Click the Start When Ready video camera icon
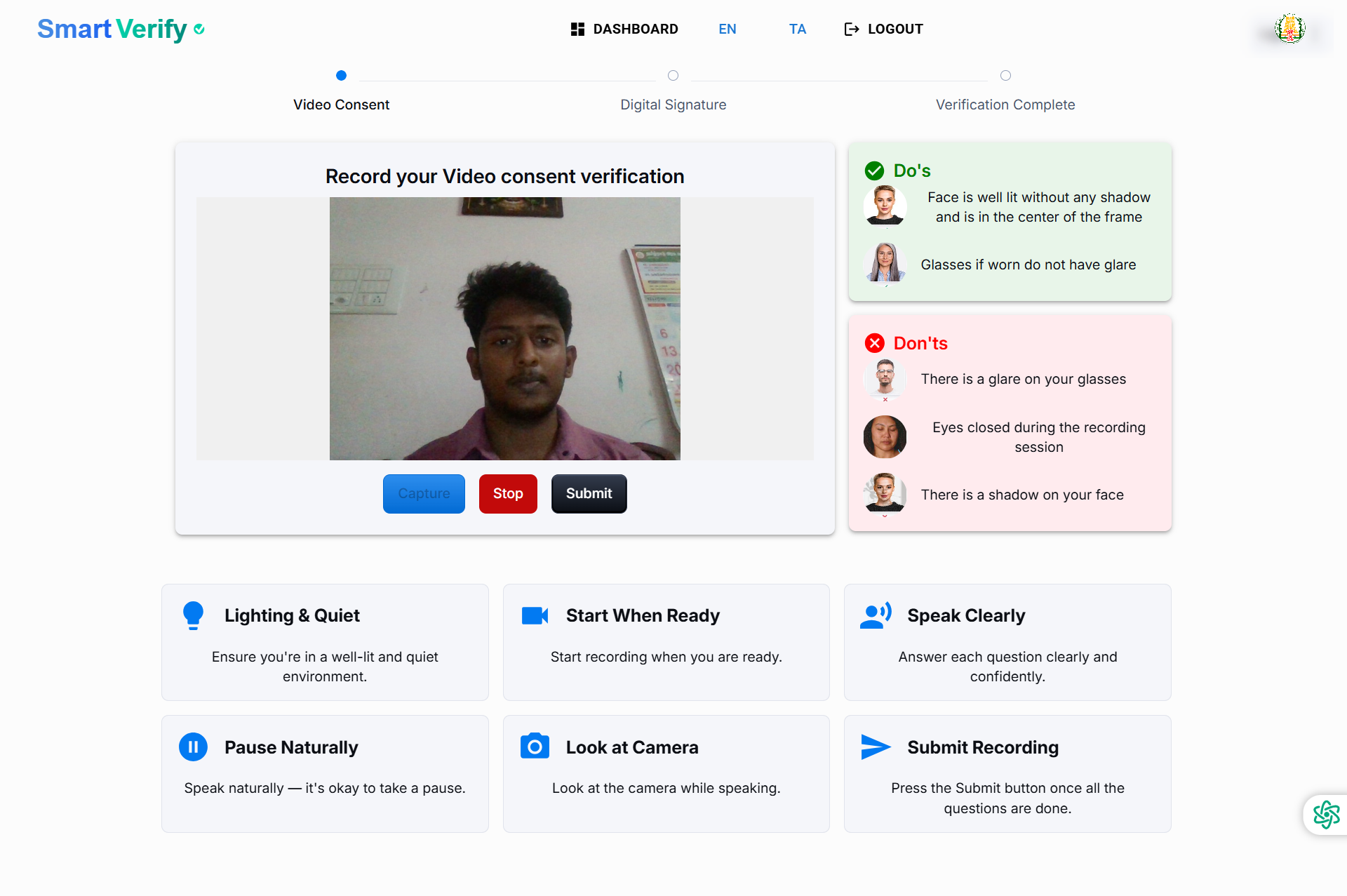The image size is (1347, 896). pos(535,615)
